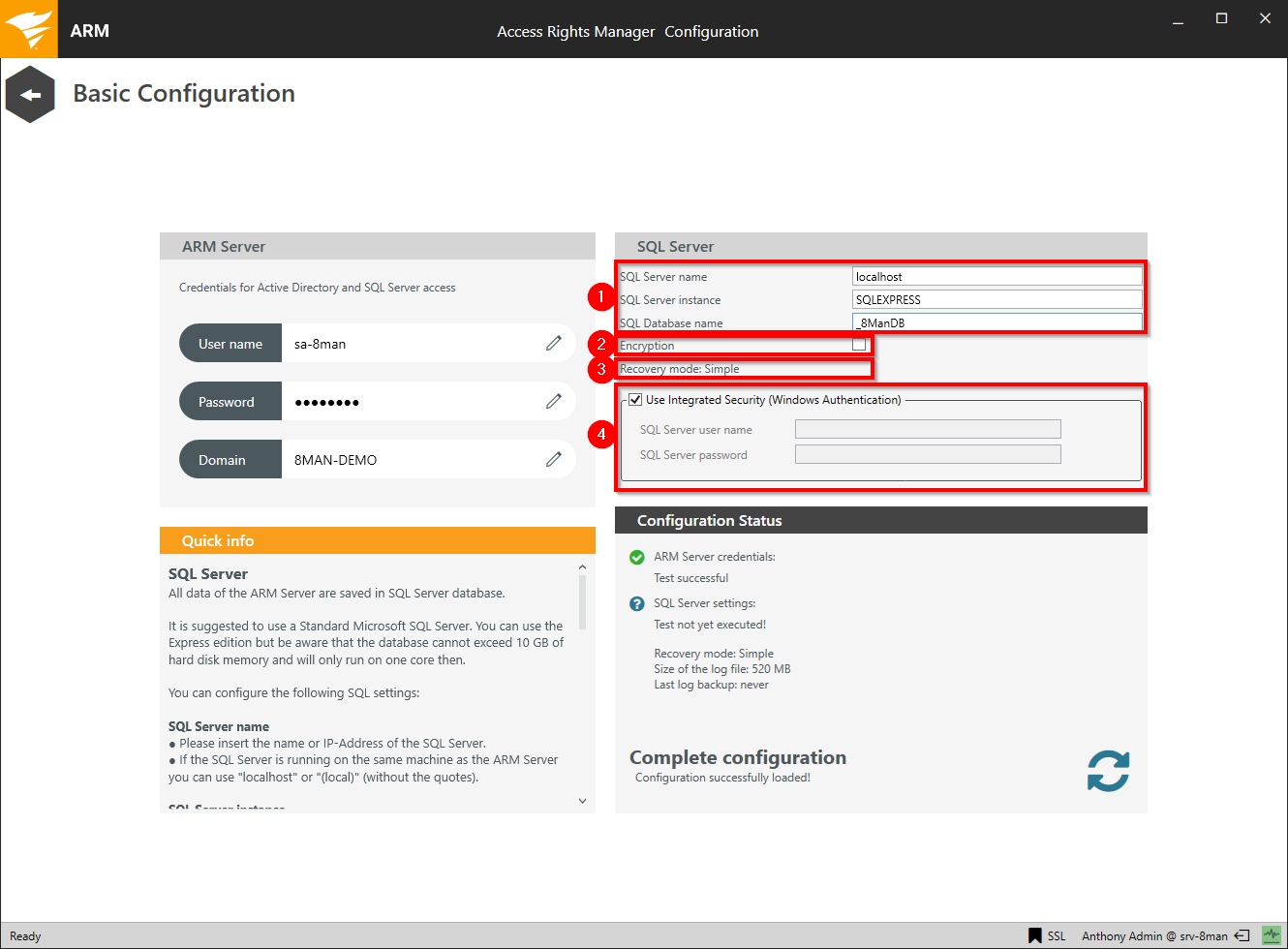Click pencil icon to edit Password
This screenshot has height=949, width=1288.
click(x=553, y=401)
